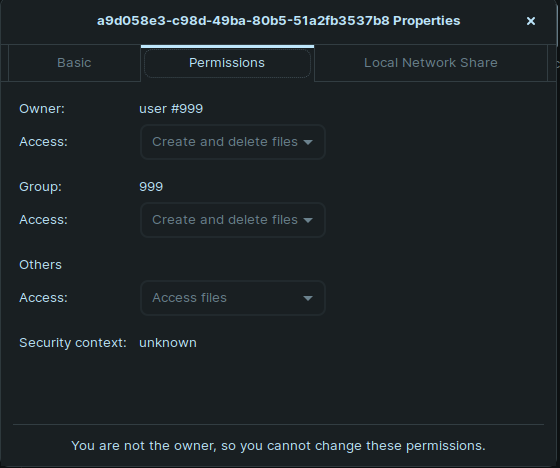560x468 pixels.
Task: Click the owner value 'user #999'
Action: coord(171,109)
